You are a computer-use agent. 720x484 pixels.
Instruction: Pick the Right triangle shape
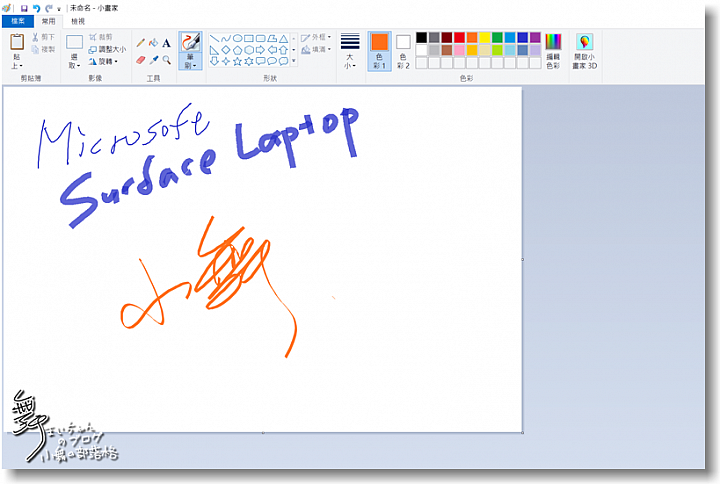(214, 50)
